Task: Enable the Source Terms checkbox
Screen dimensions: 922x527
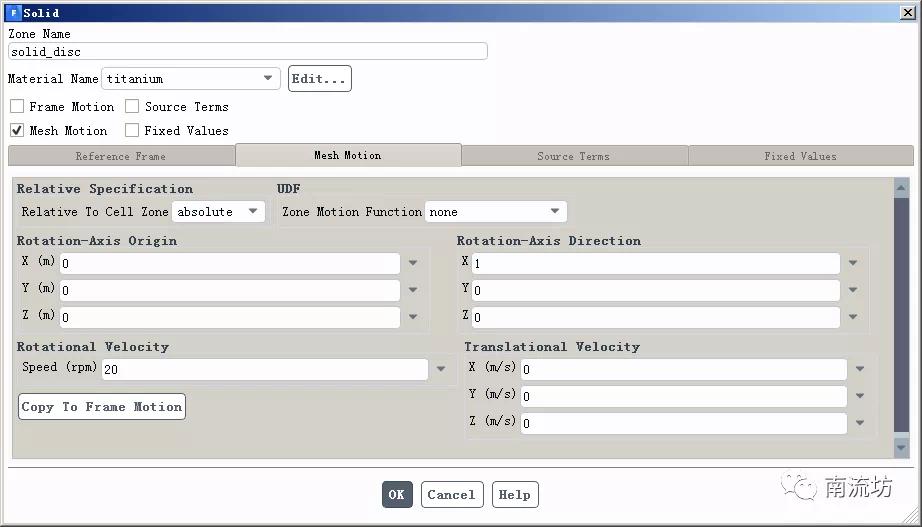Action: pos(132,106)
